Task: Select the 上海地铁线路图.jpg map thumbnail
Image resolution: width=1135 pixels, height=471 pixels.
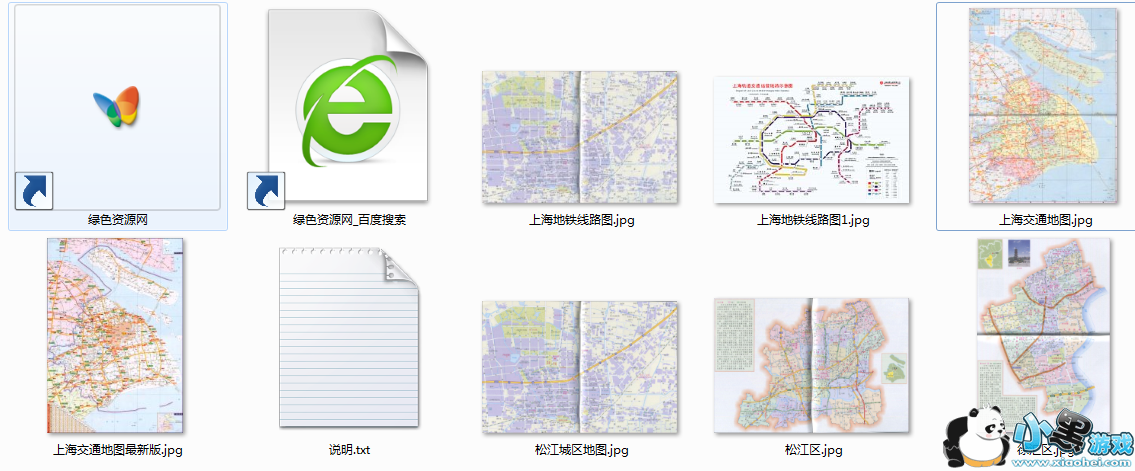Action: point(581,137)
